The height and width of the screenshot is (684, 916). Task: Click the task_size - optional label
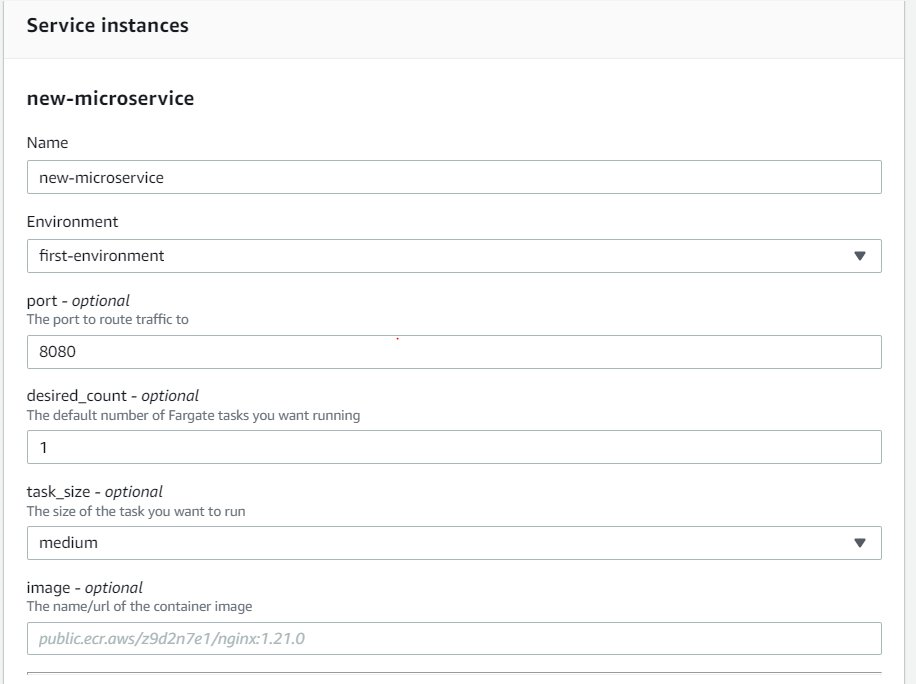(91, 491)
